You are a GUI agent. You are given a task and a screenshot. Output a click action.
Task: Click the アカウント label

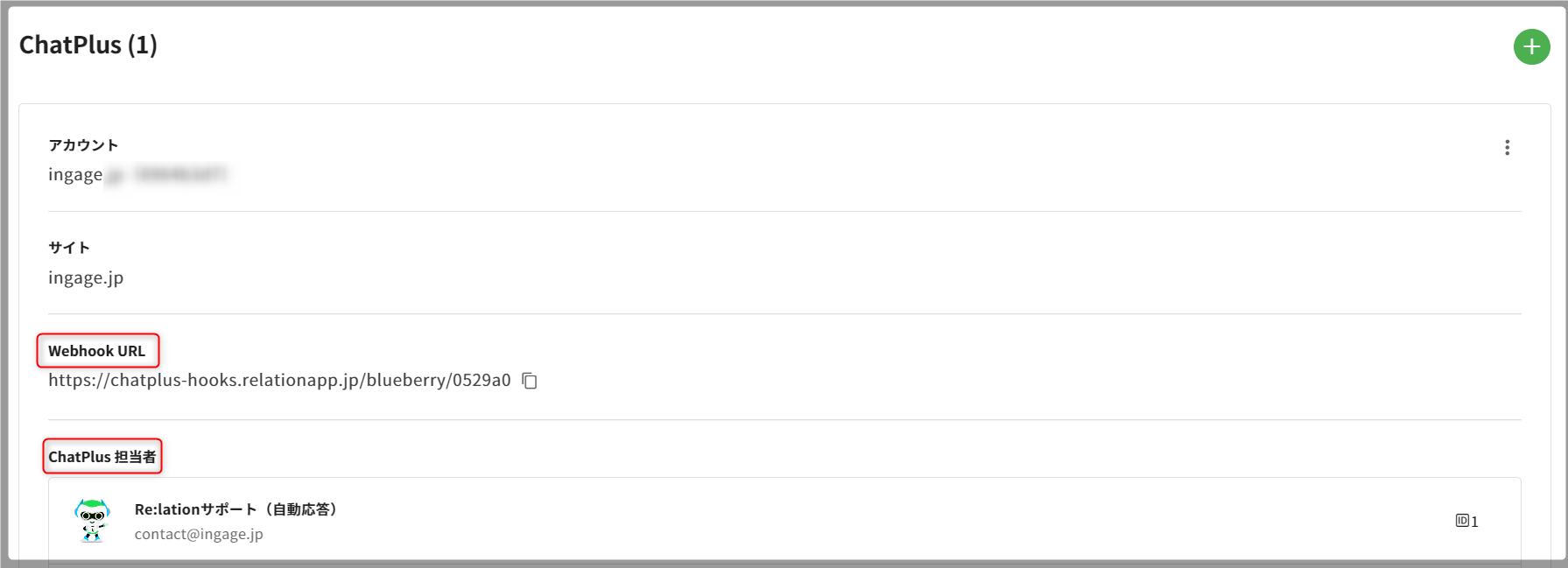pyautogui.click(x=83, y=145)
